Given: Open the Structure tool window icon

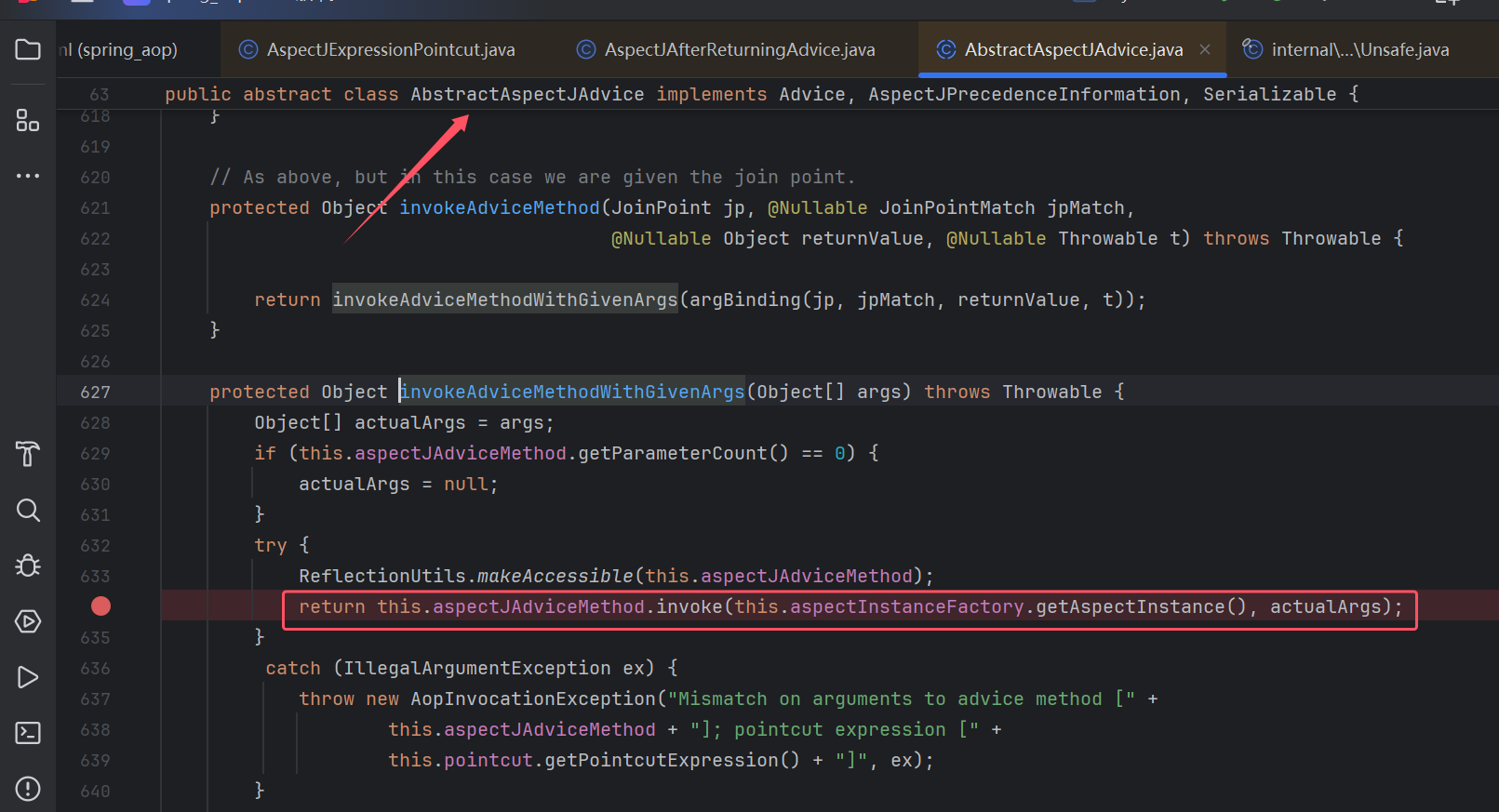Looking at the screenshot, I should [x=28, y=120].
